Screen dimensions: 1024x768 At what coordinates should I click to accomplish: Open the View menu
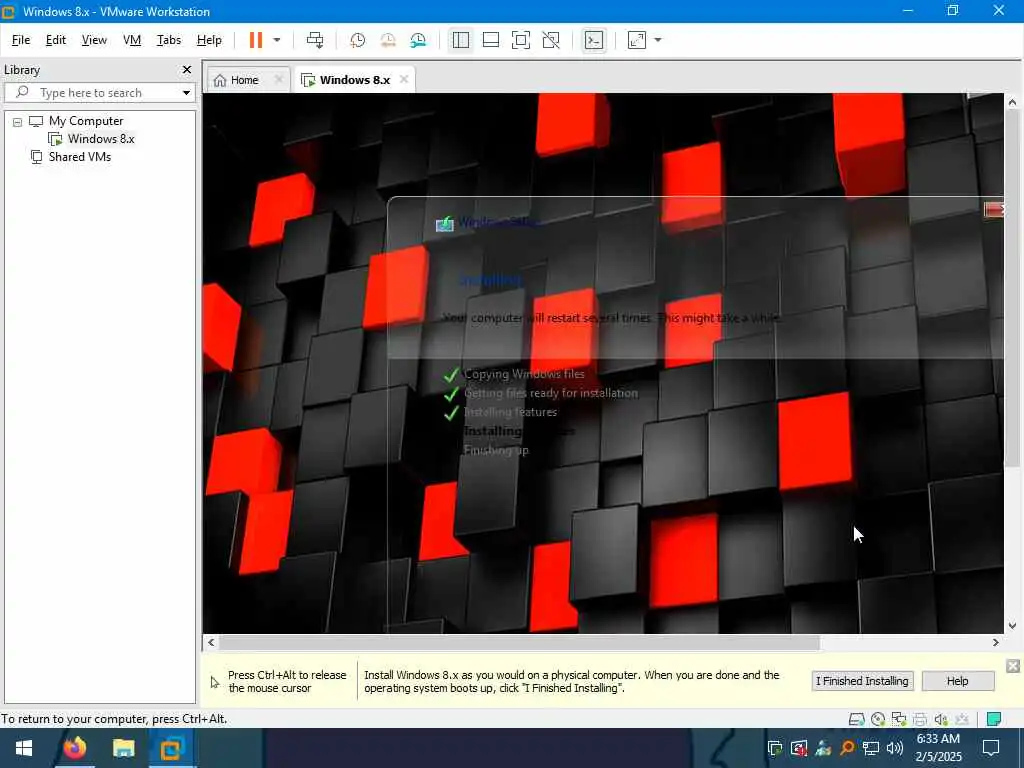(94, 40)
